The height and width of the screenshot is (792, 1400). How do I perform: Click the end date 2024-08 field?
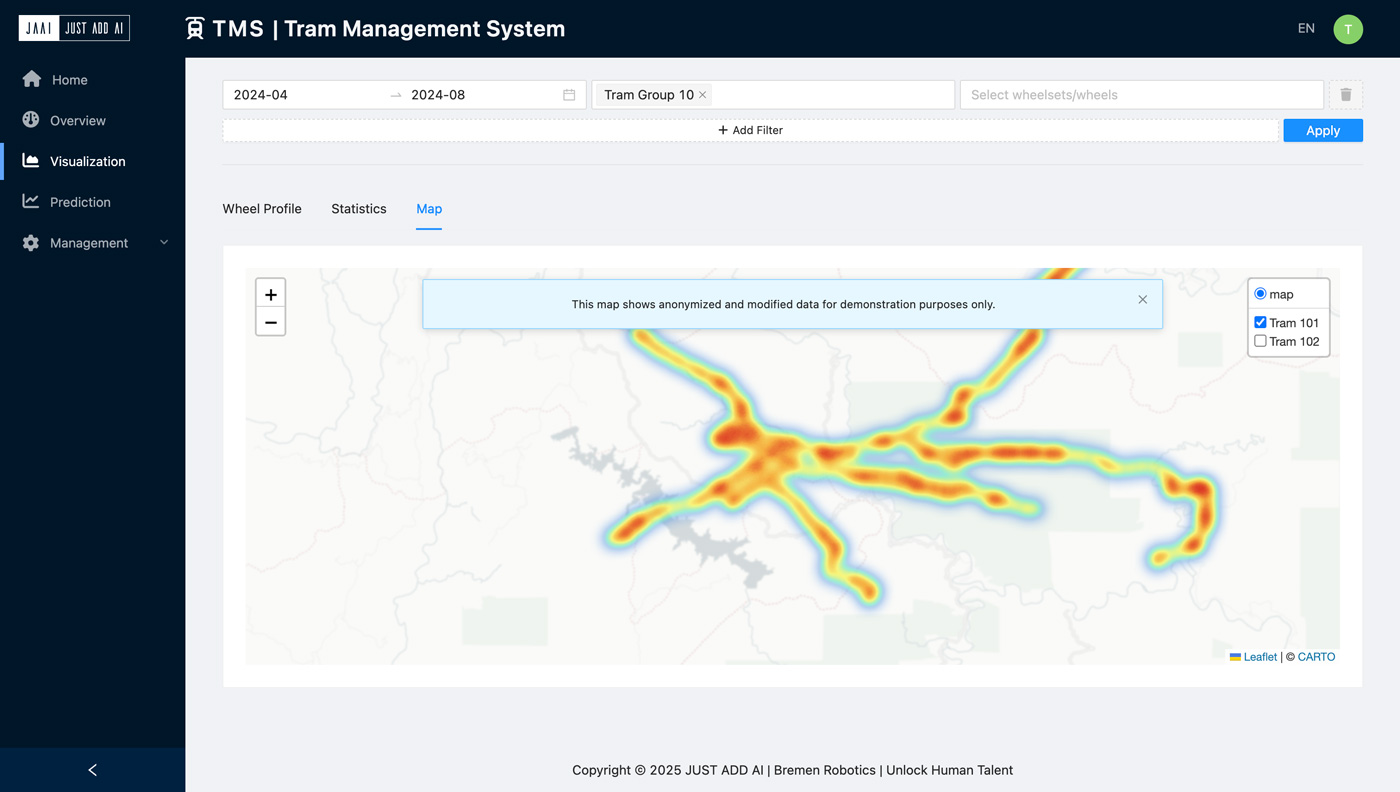[x=482, y=95]
